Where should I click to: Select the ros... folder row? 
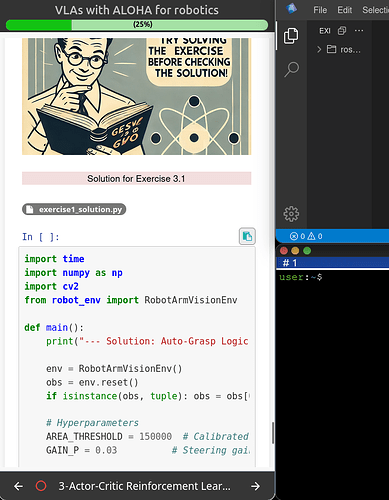pyautogui.click(x=339, y=49)
